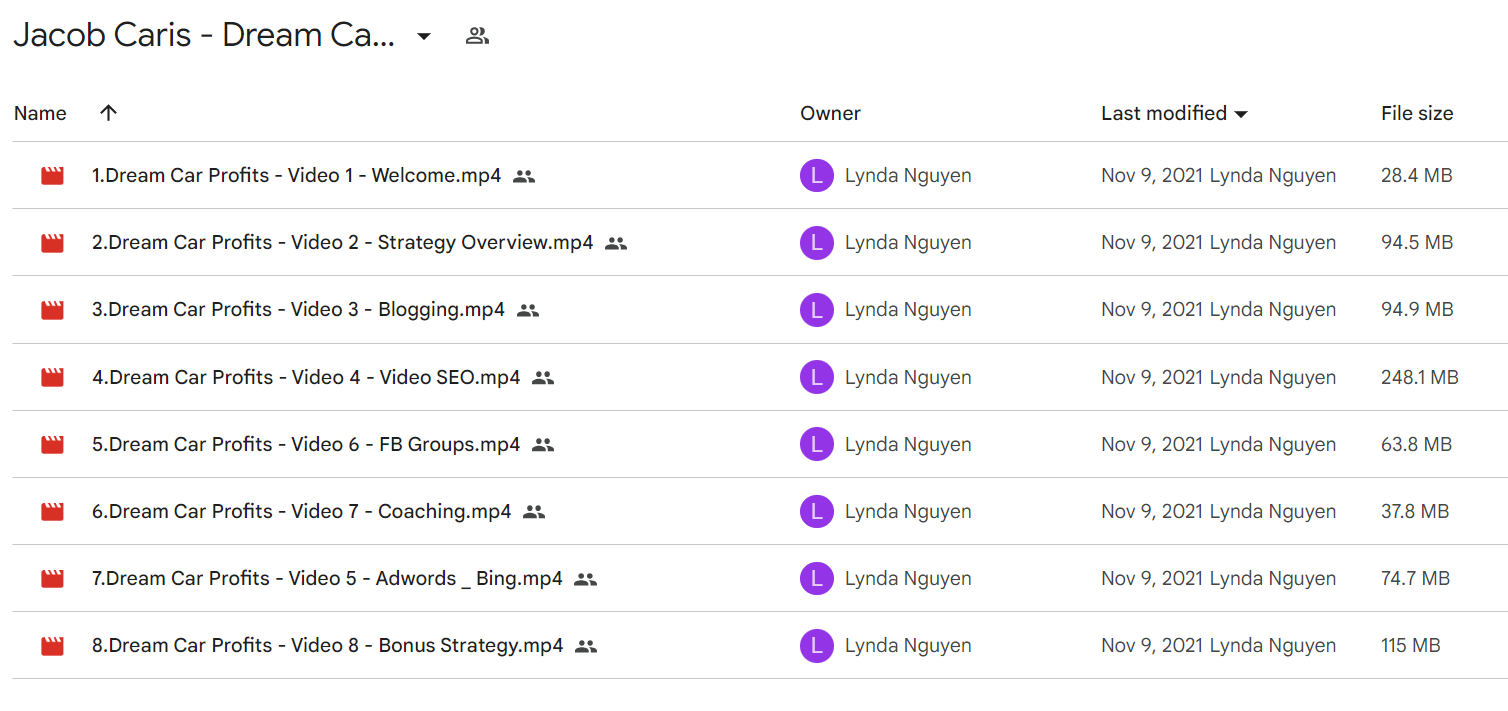Image resolution: width=1508 pixels, height=711 pixels.
Task: Click the File size column header
Action: 1417,113
